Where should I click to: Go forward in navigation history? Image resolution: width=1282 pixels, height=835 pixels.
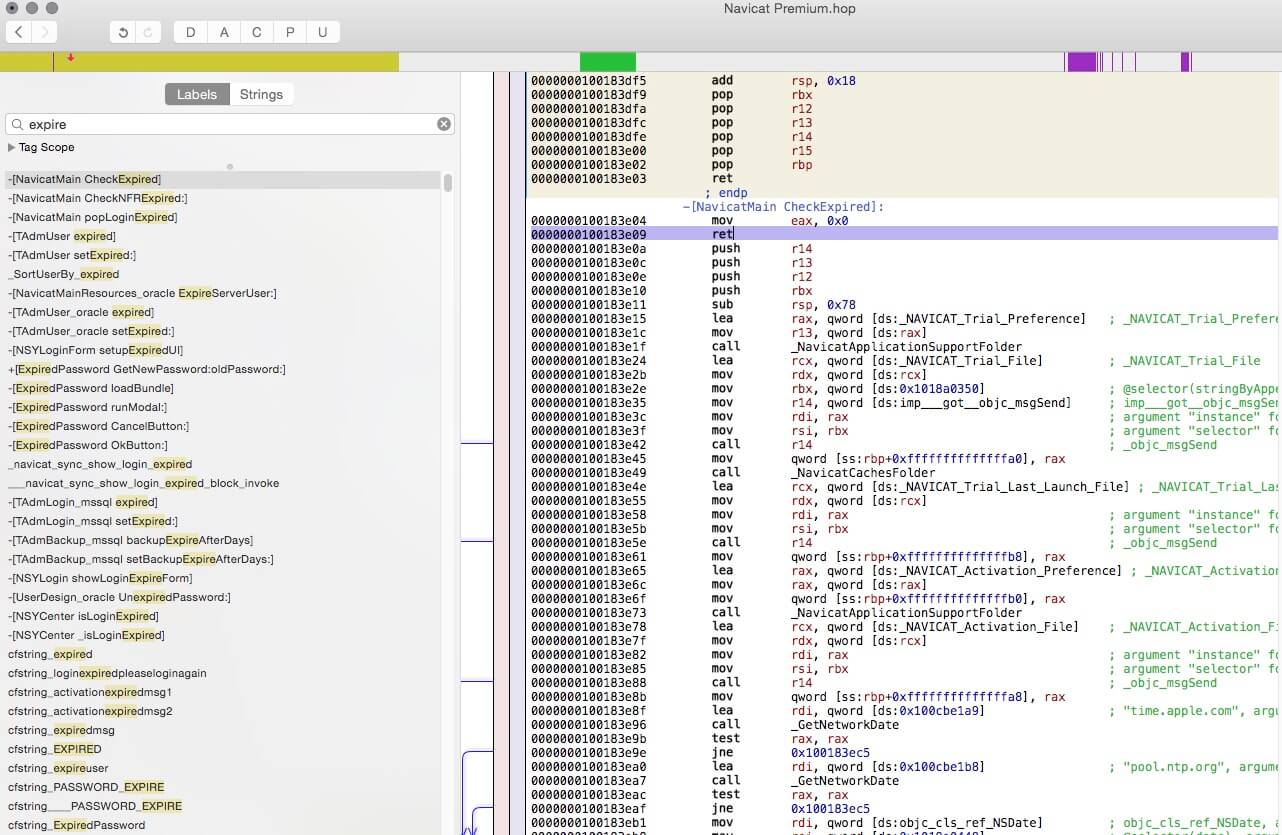[x=45, y=32]
